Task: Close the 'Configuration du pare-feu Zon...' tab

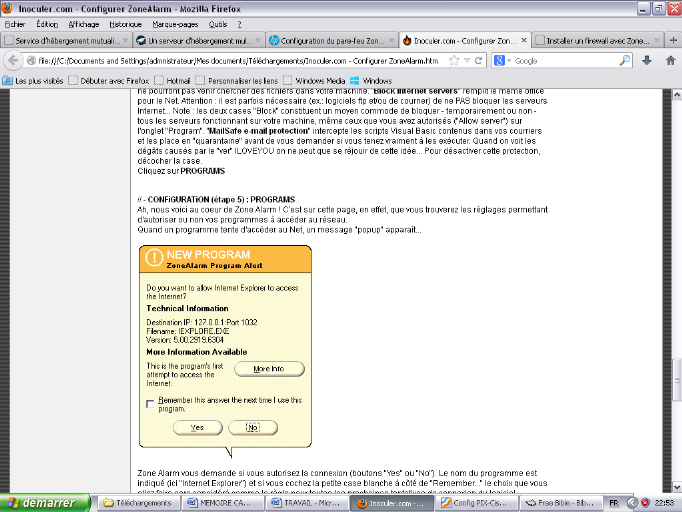Action: [391, 40]
